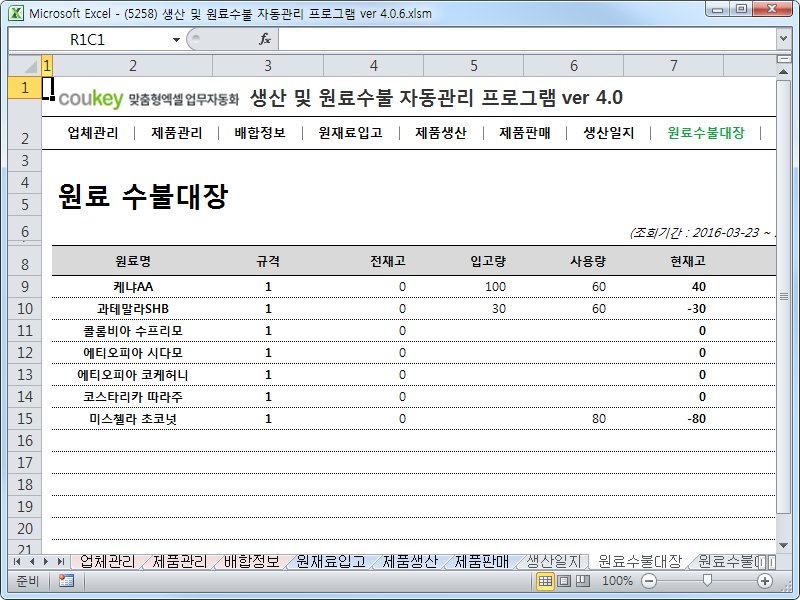
Task: Expand the formula bar with chevron
Action: coord(784,39)
